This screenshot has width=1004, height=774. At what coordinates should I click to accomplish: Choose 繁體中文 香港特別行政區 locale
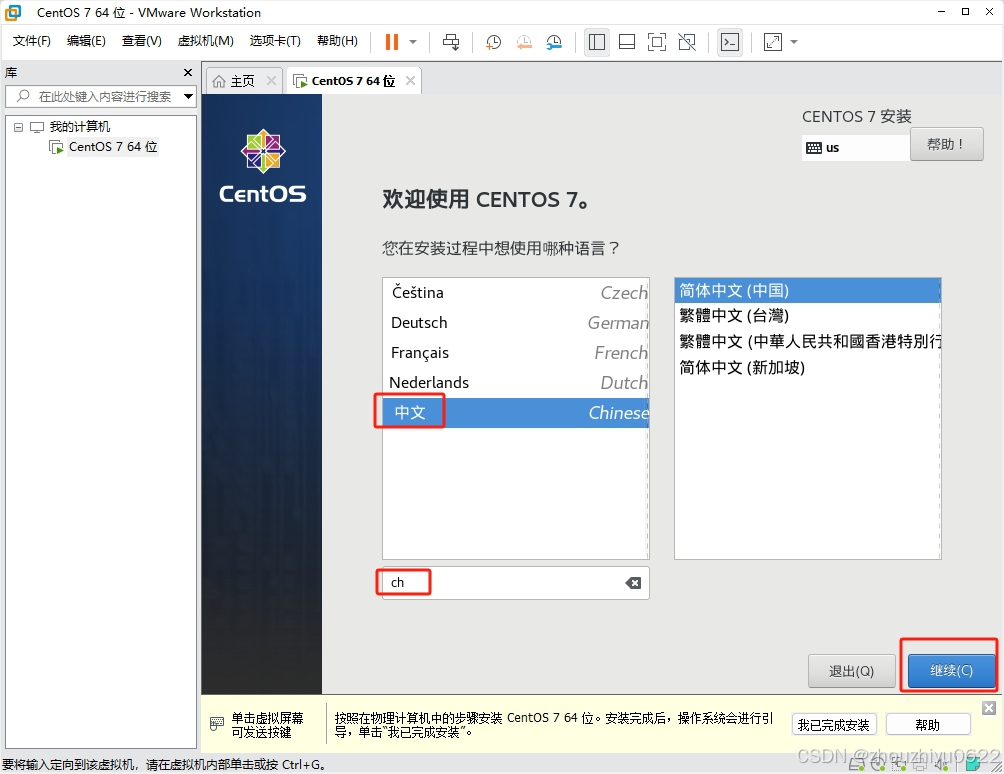click(x=807, y=341)
